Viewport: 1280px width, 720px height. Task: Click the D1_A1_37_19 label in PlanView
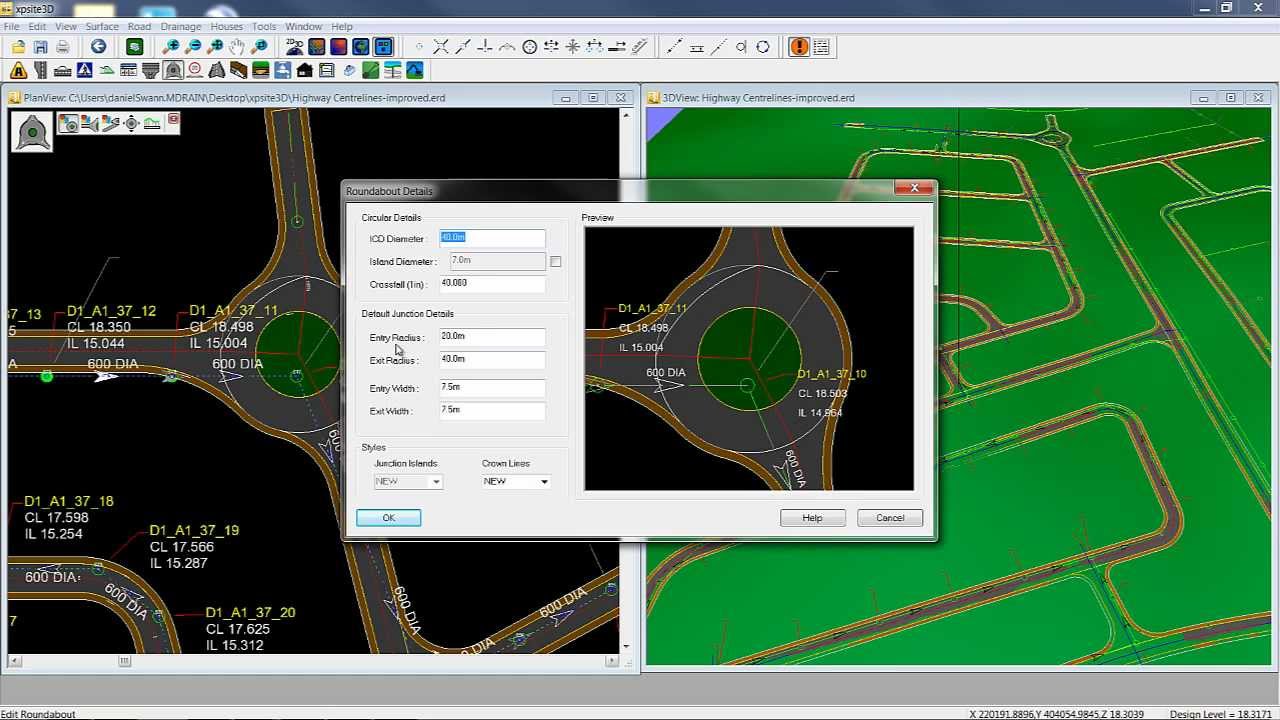[194, 531]
